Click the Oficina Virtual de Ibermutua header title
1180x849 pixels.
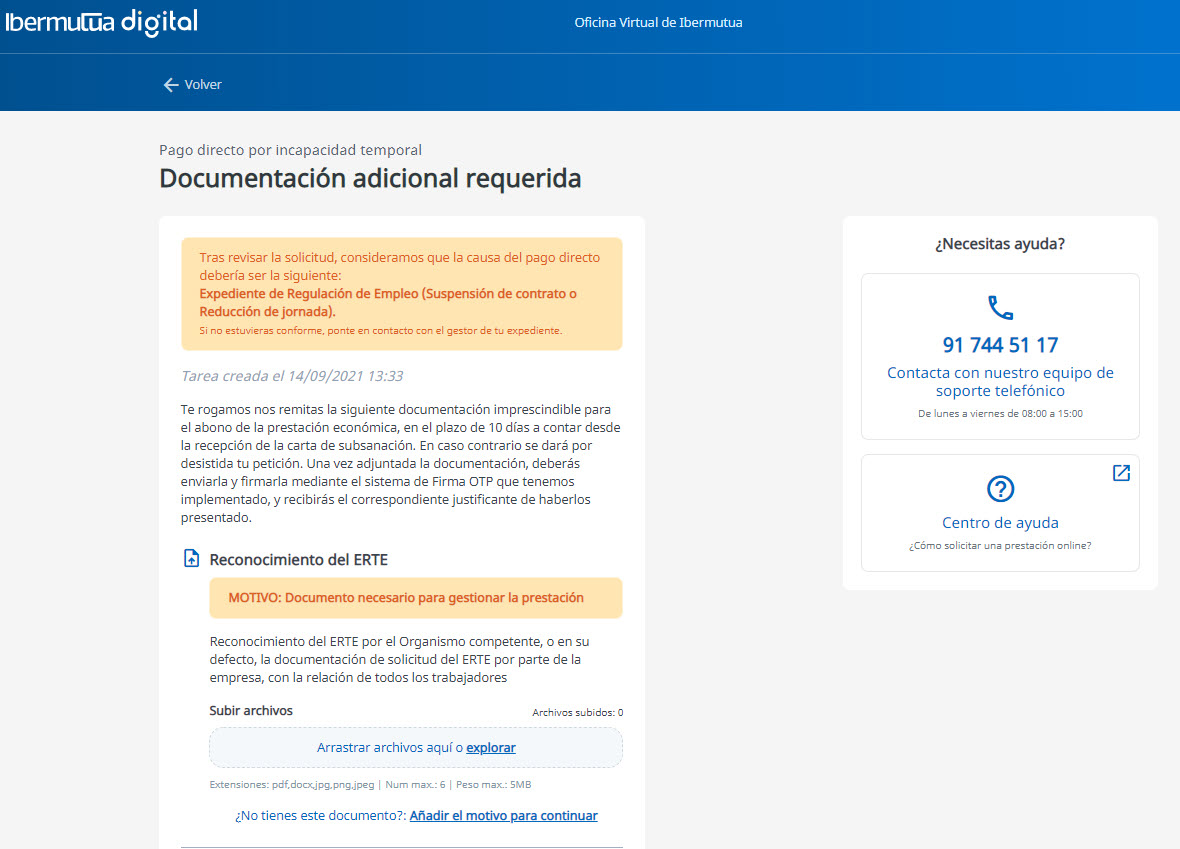coord(658,22)
